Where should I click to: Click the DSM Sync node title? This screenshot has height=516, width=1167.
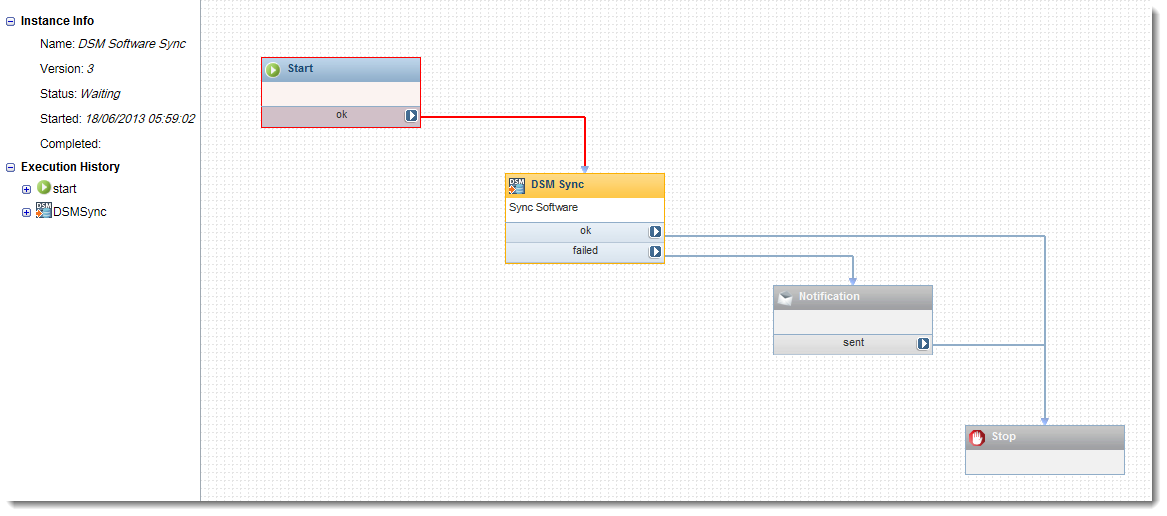tap(557, 185)
